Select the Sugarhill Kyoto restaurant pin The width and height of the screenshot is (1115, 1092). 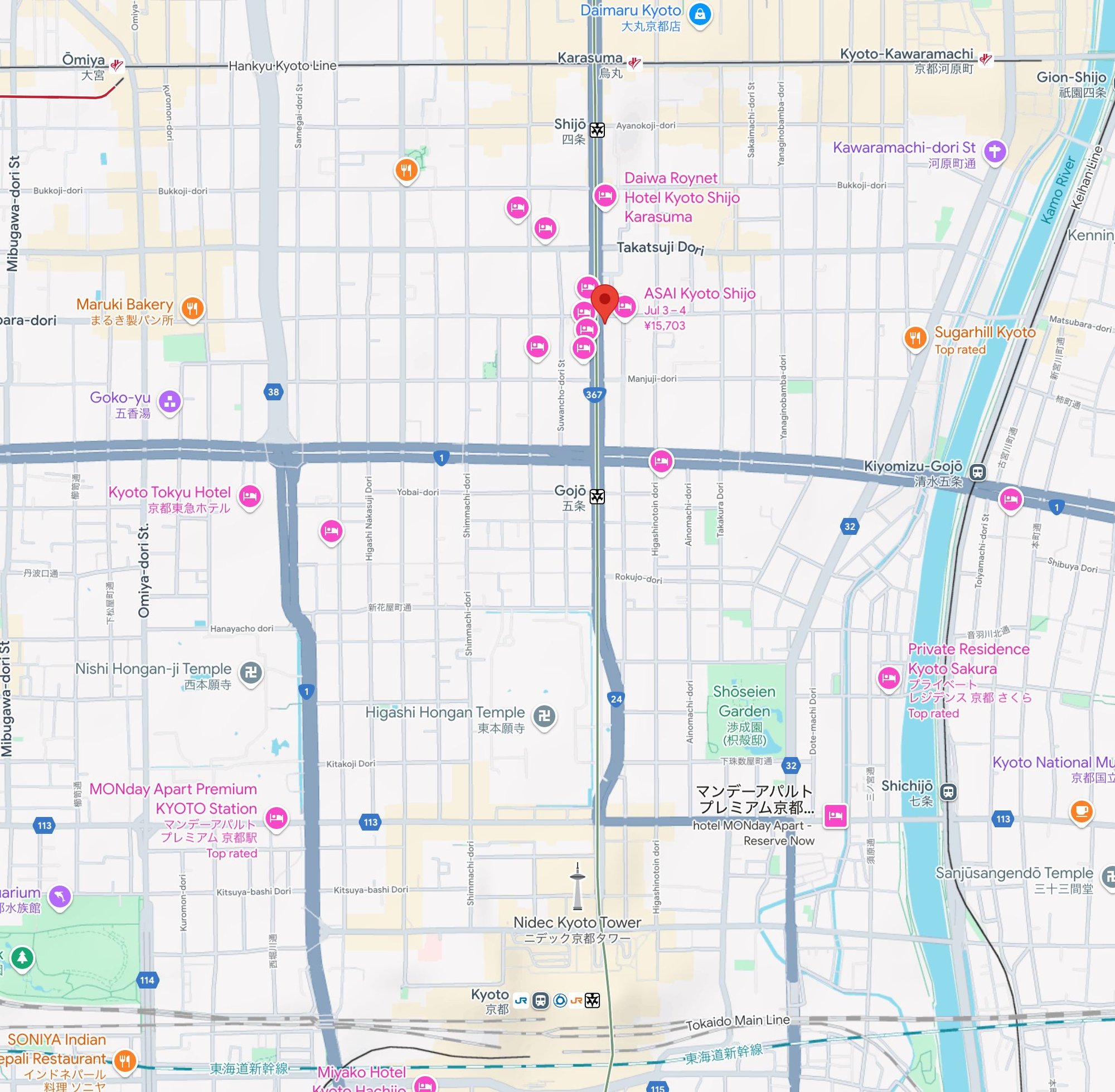point(915,338)
